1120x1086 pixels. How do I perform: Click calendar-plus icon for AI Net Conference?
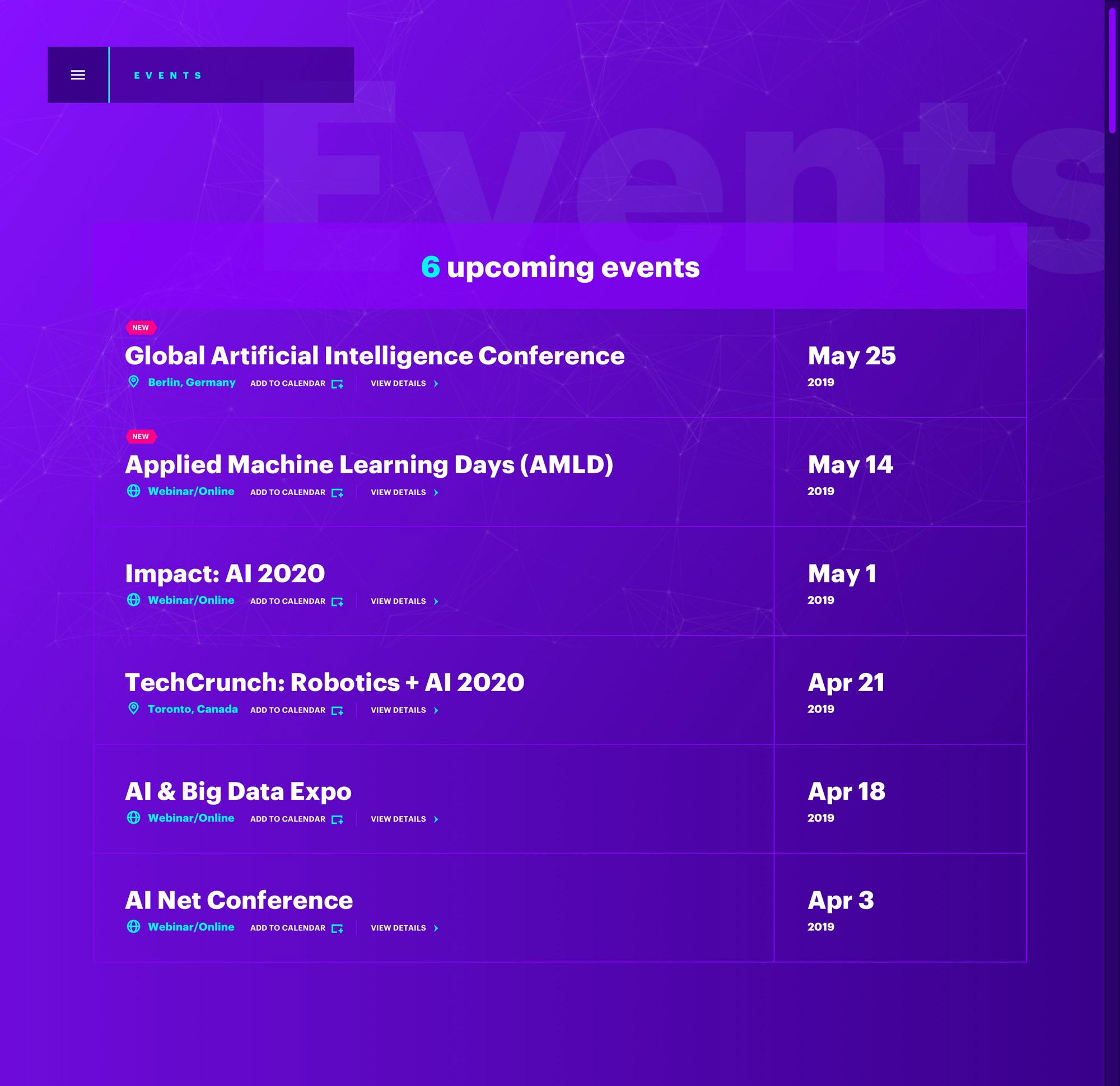tap(337, 928)
